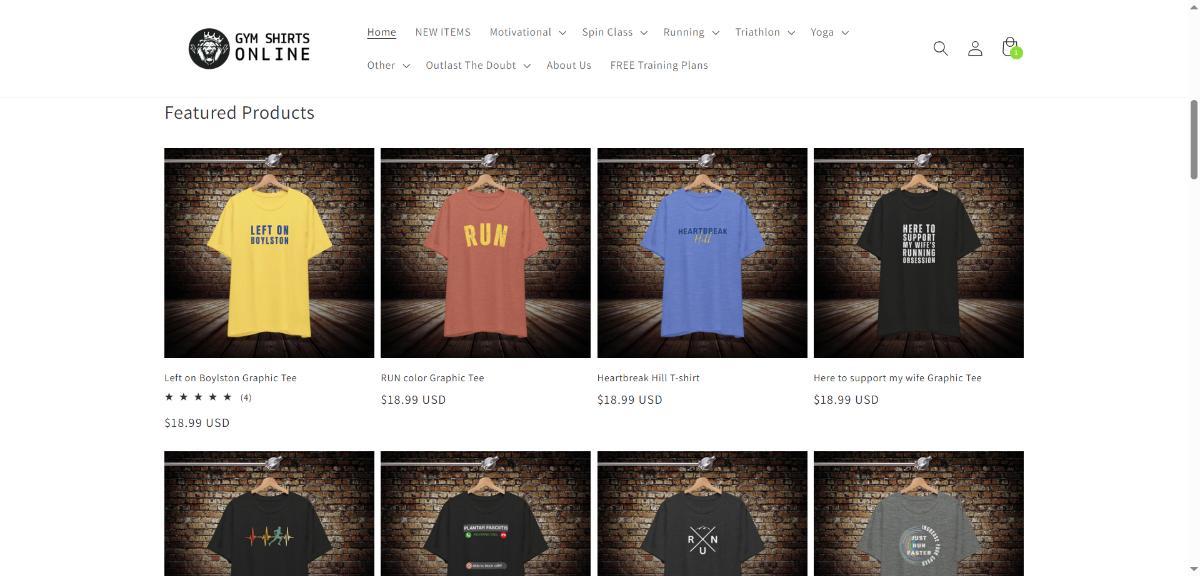This screenshot has height=576, width=1200.
Task: Open the shopping cart bag icon
Action: point(1010,48)
